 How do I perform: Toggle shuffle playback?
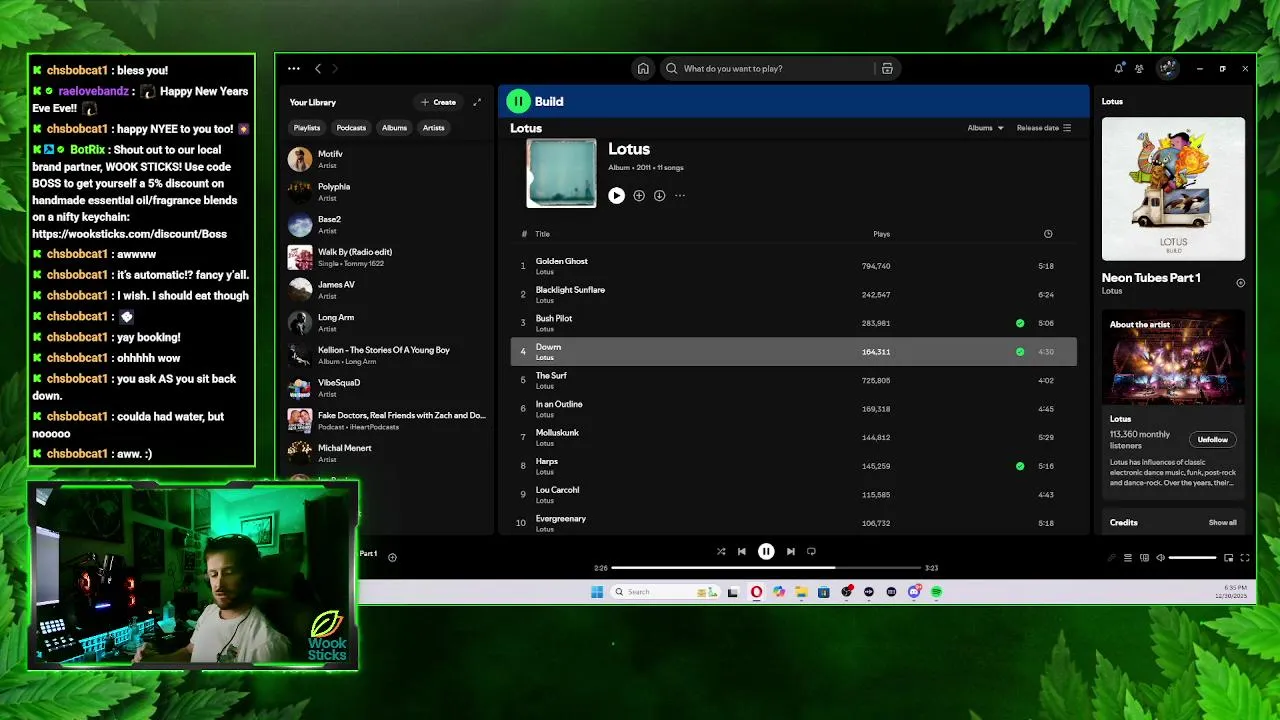721,551
